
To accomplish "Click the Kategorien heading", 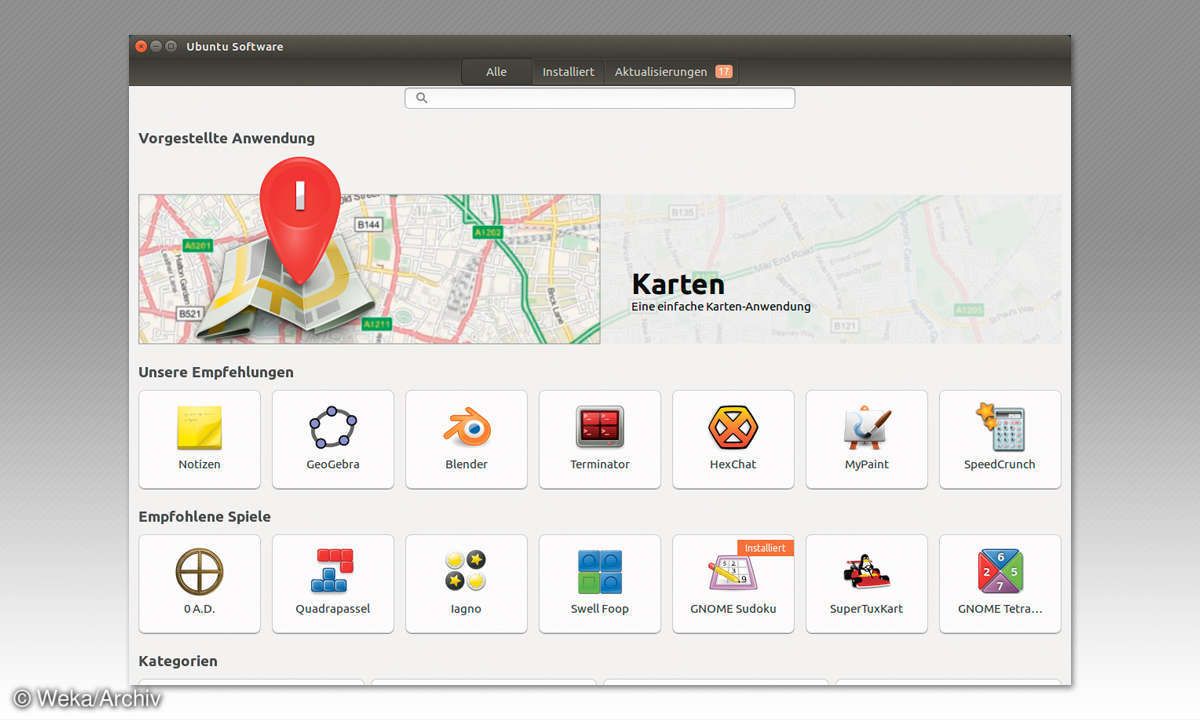I will 178,661.
